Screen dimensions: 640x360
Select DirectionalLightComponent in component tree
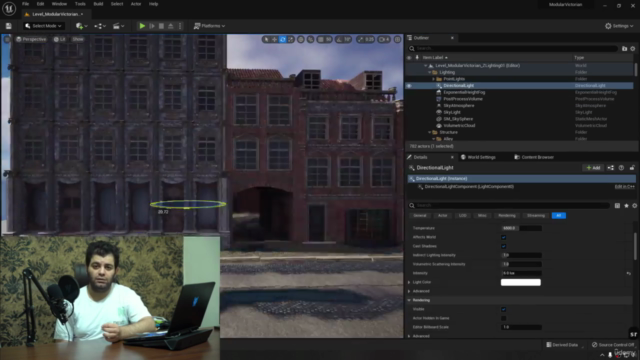pyautogui.click(x=469, y=187)
